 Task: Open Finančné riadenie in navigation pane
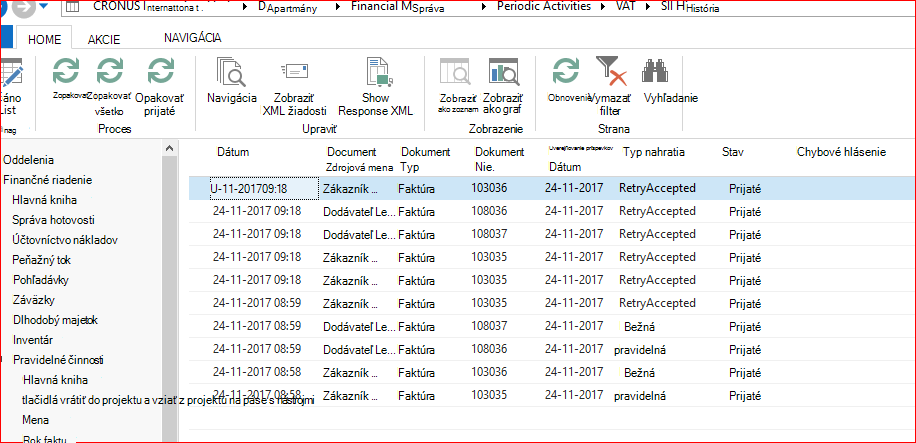point(48,180)
